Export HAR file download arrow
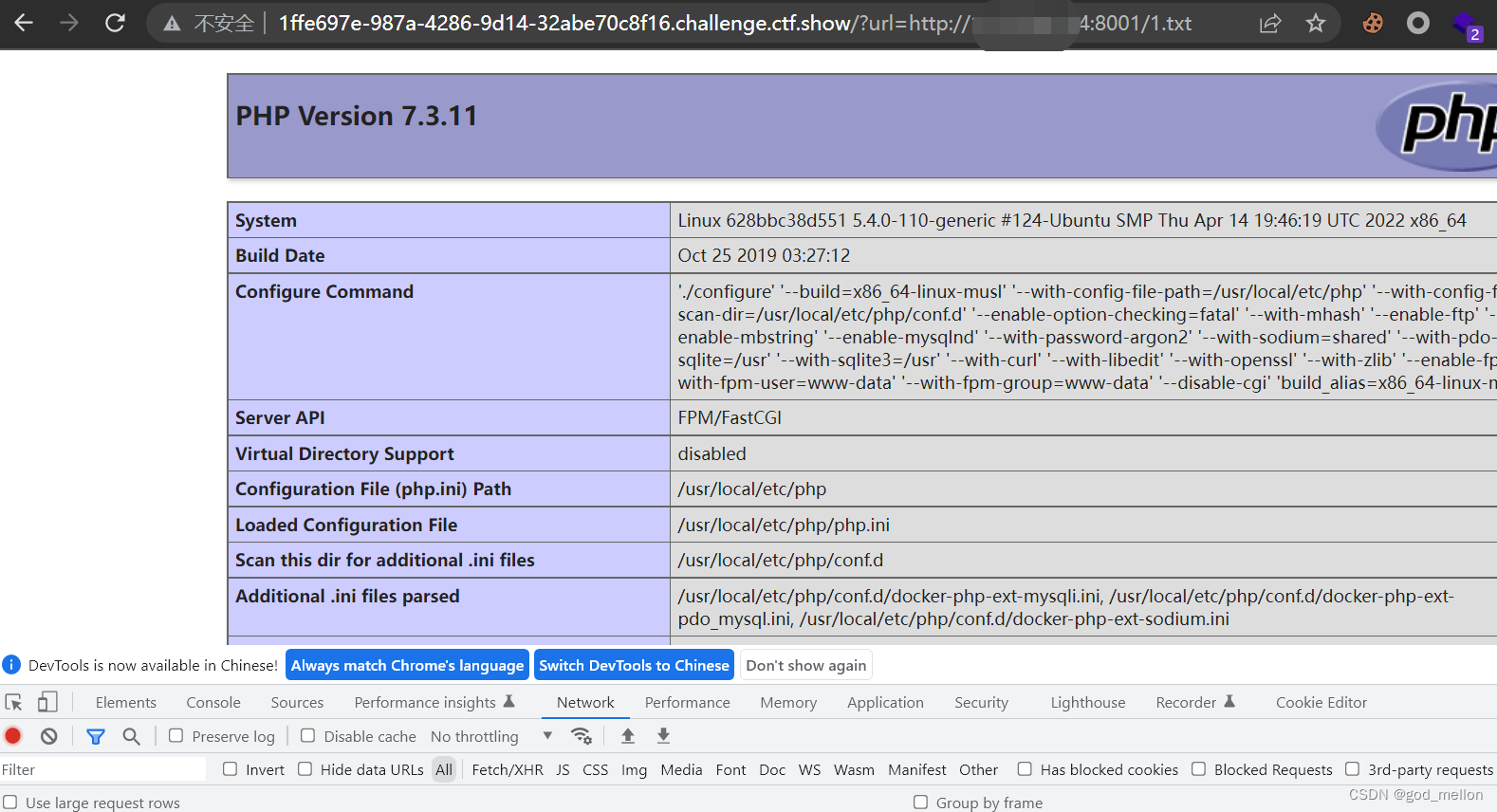Screen dimensions: 1497x812 [664, 736]
